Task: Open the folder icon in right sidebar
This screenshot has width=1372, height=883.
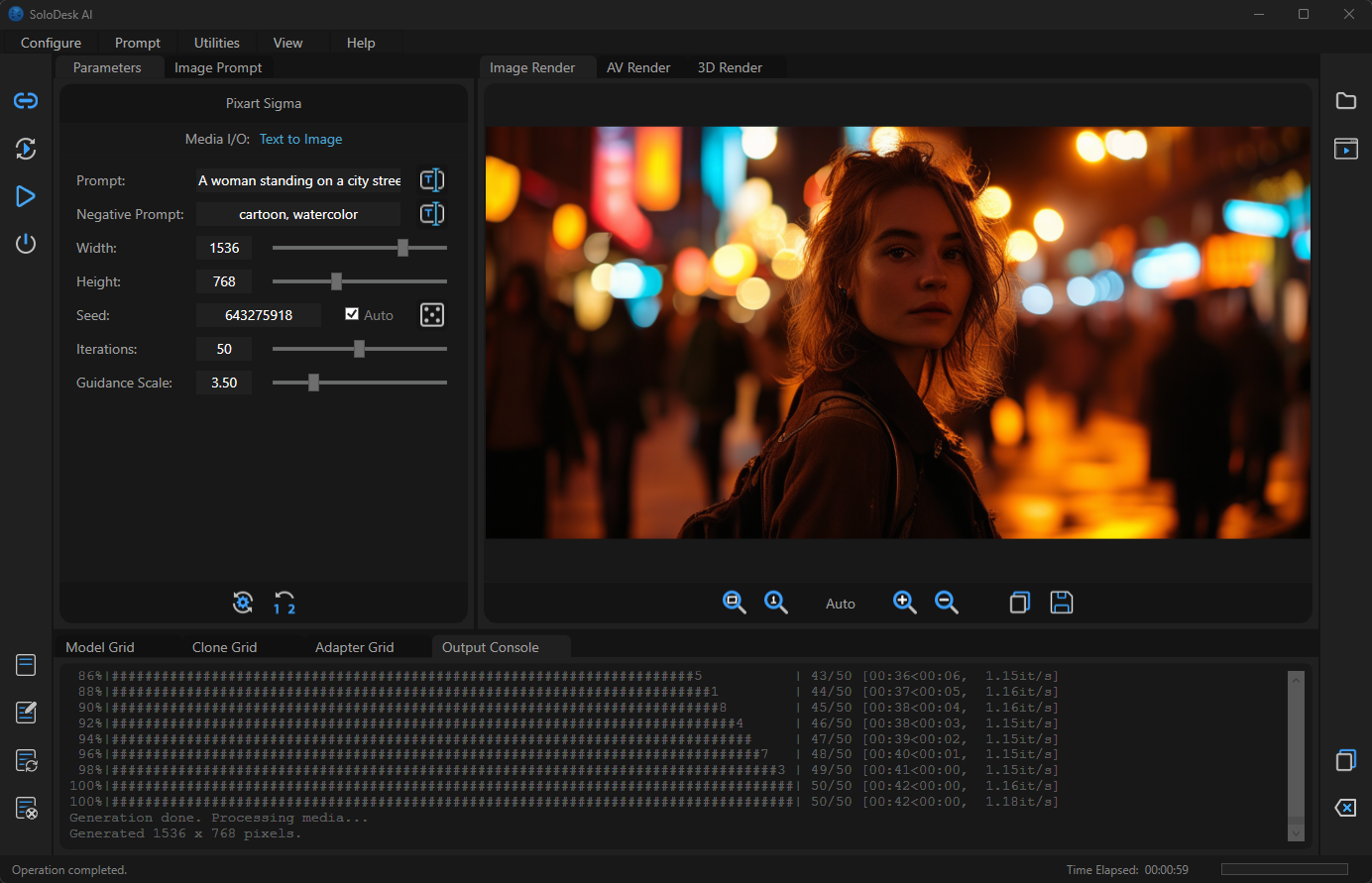Action: [1346, 101]
